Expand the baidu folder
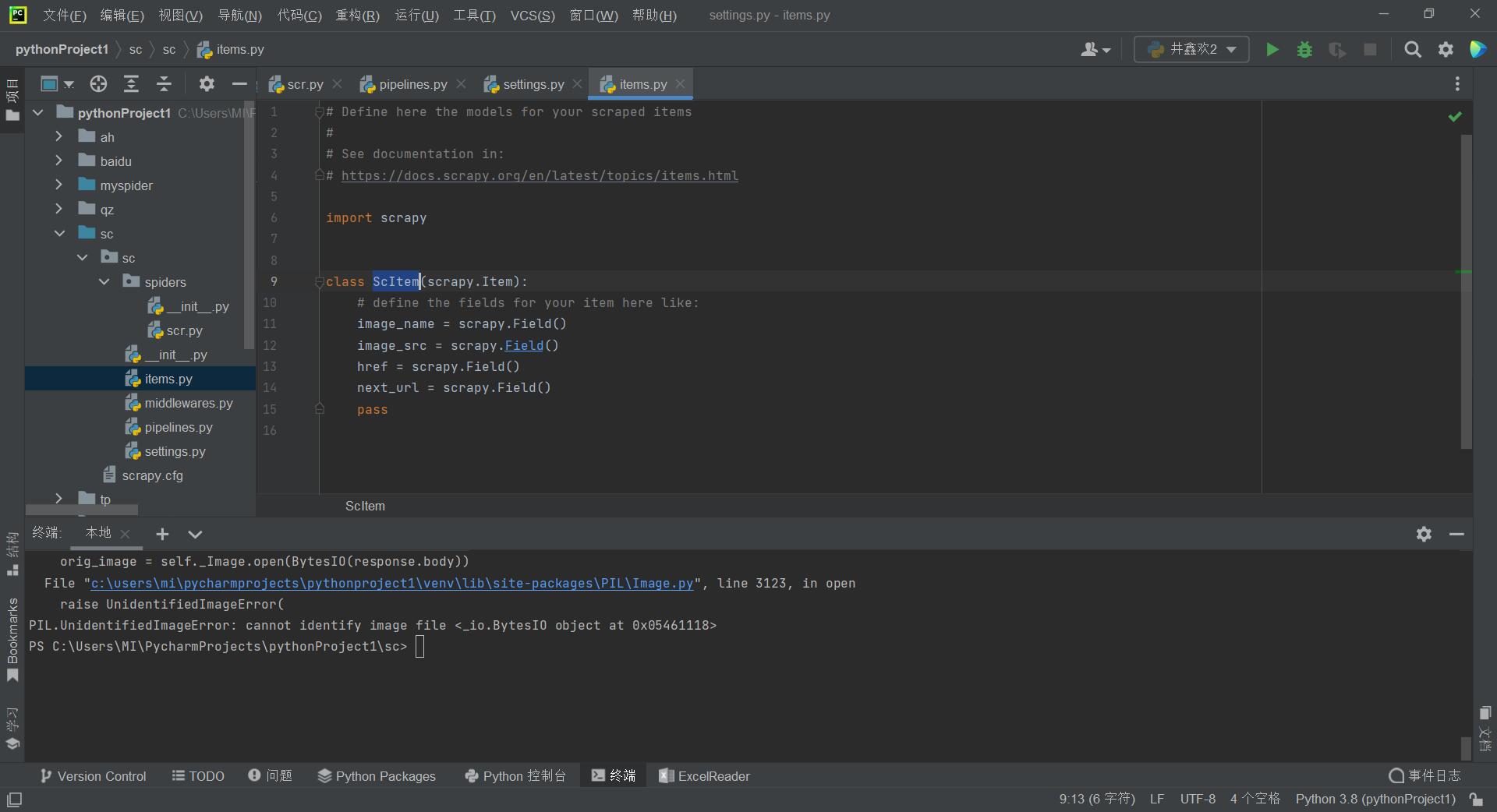This screenshot has width=1497, height=812. tap(58, 161)
